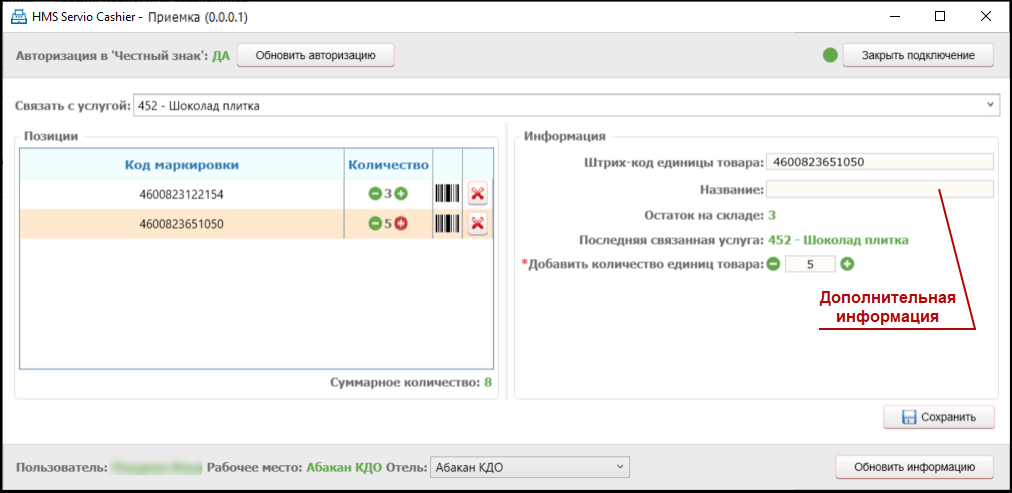The width and height of the screenshot is (1012, 493).
Task: Decrease quantity for code 4600823651050
Action: (x=374, y=224)
